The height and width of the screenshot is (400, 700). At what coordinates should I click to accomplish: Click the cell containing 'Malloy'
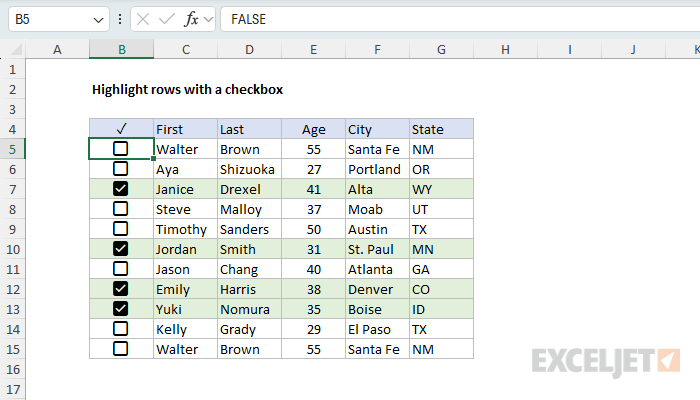250,209
